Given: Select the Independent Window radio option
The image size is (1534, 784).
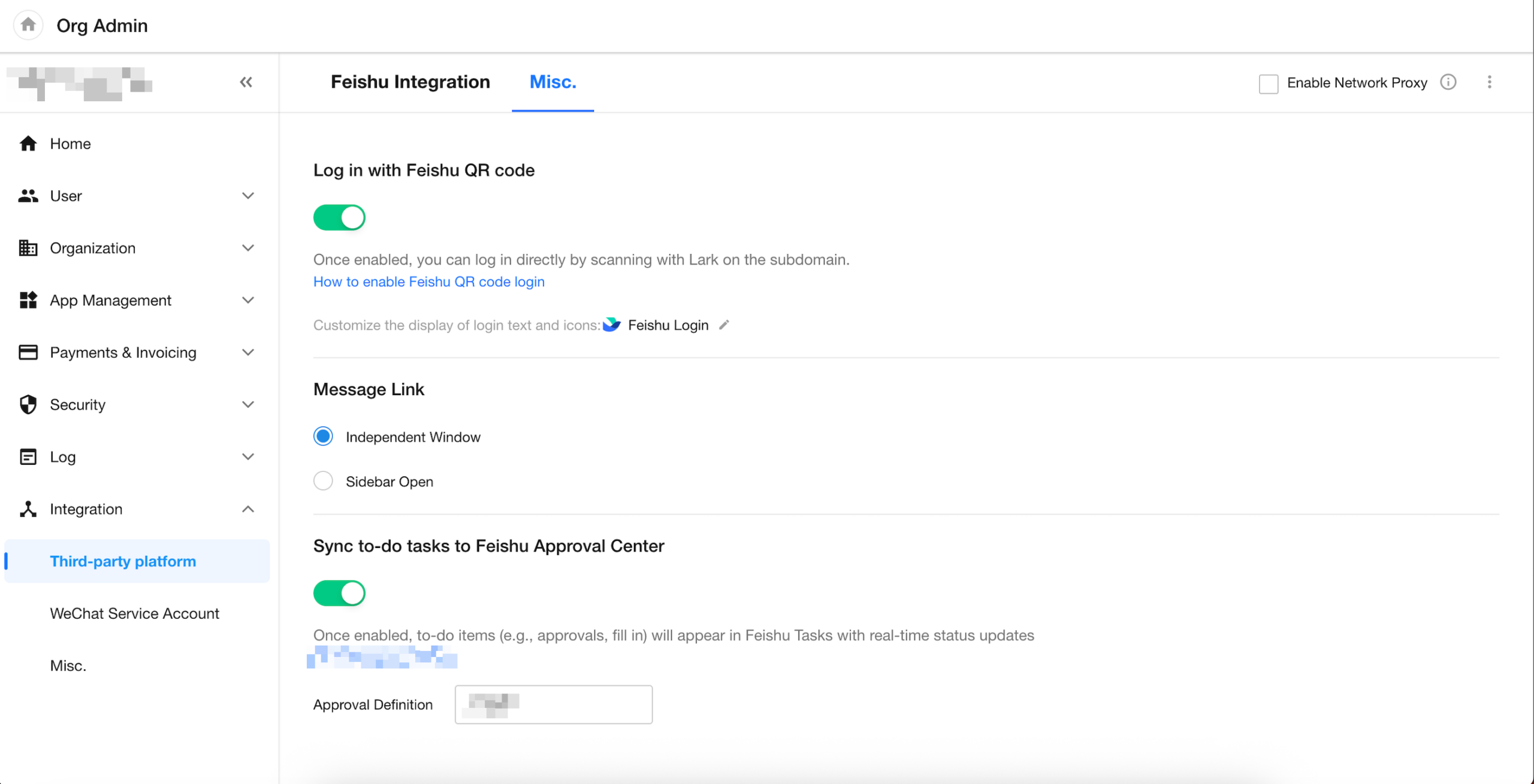Looking at the screenshot, I should (x=323, y=437).
